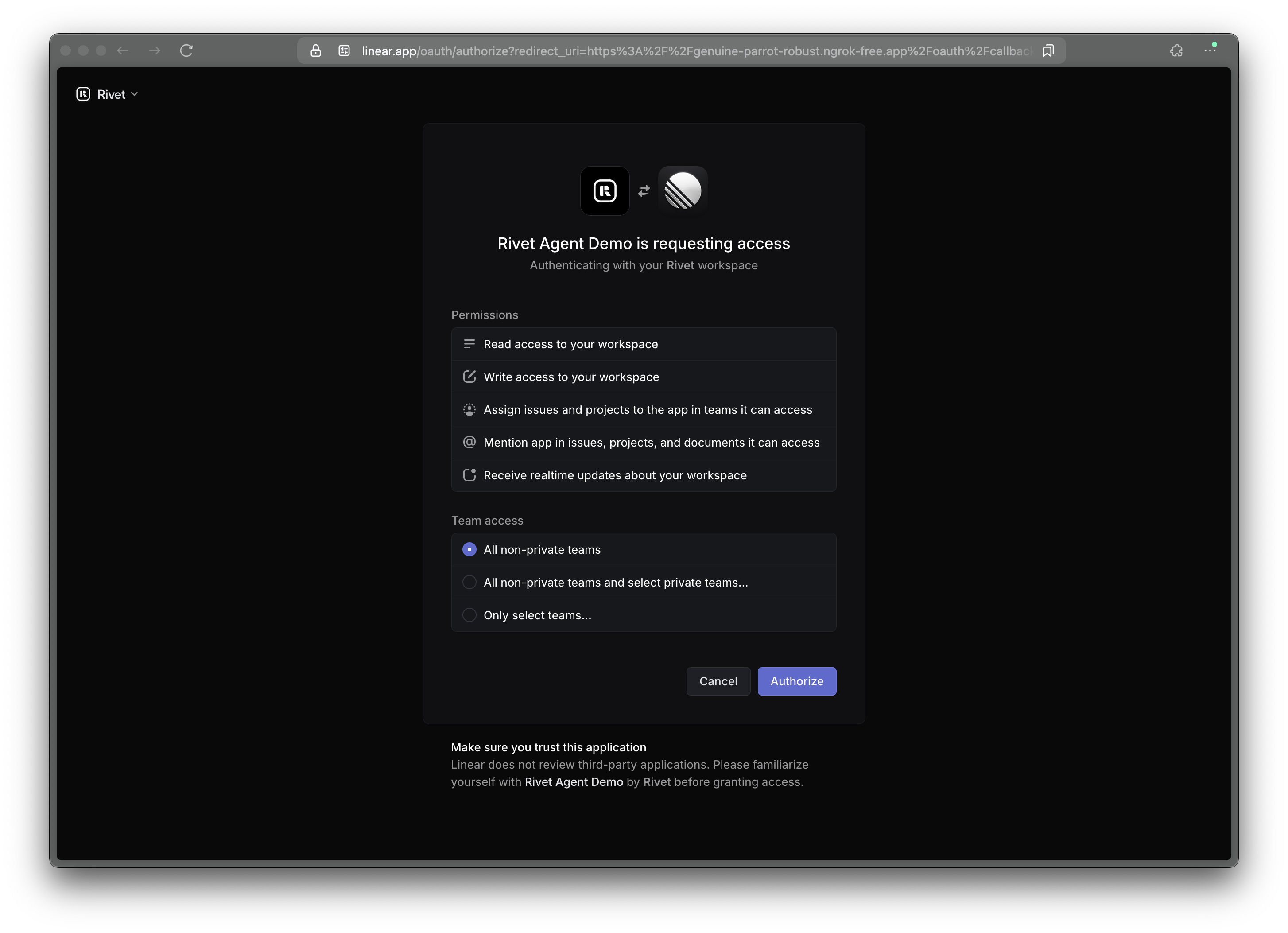Cancel the access request
1288x933 pixels.
[718, 681]
